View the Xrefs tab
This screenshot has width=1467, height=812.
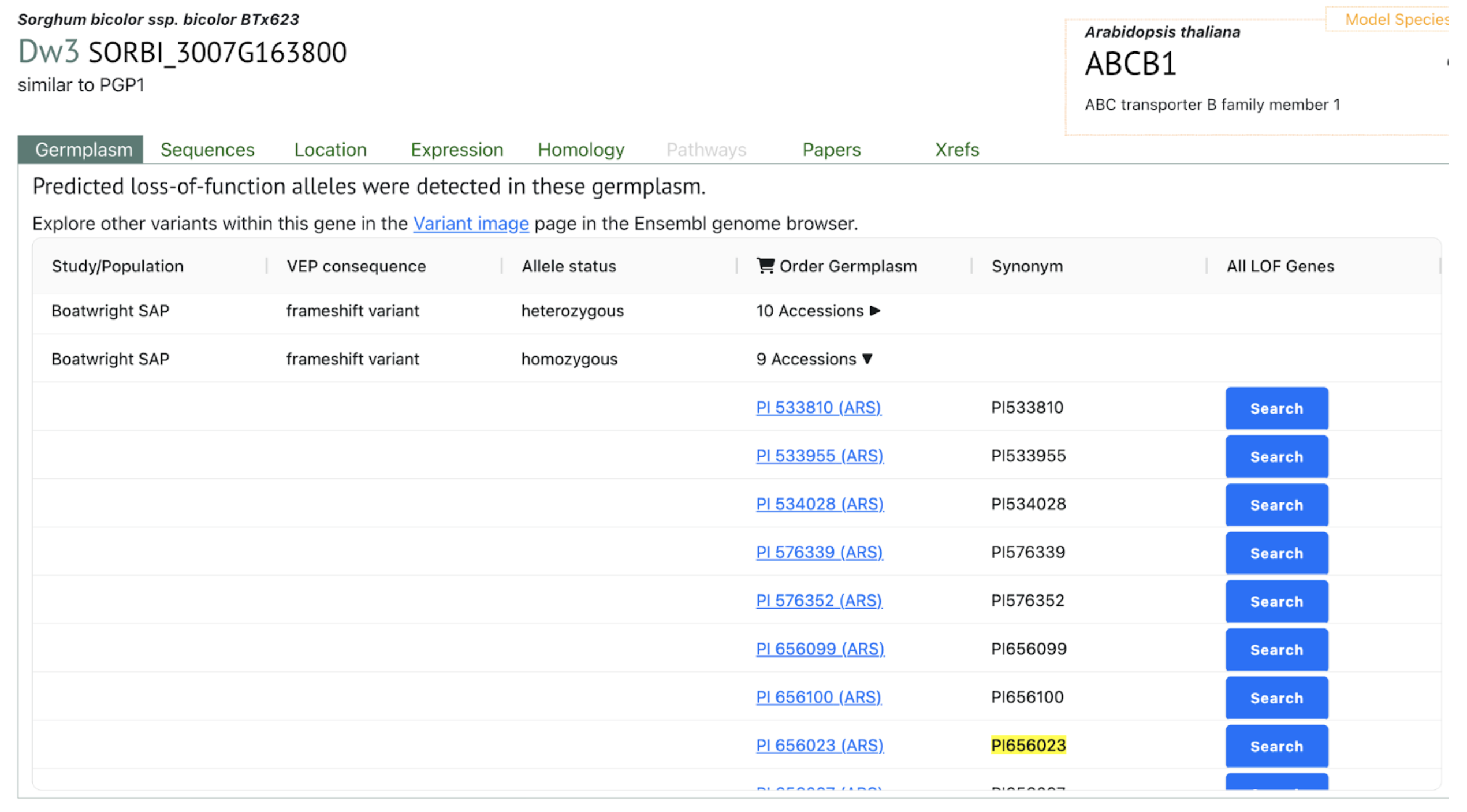957,150
